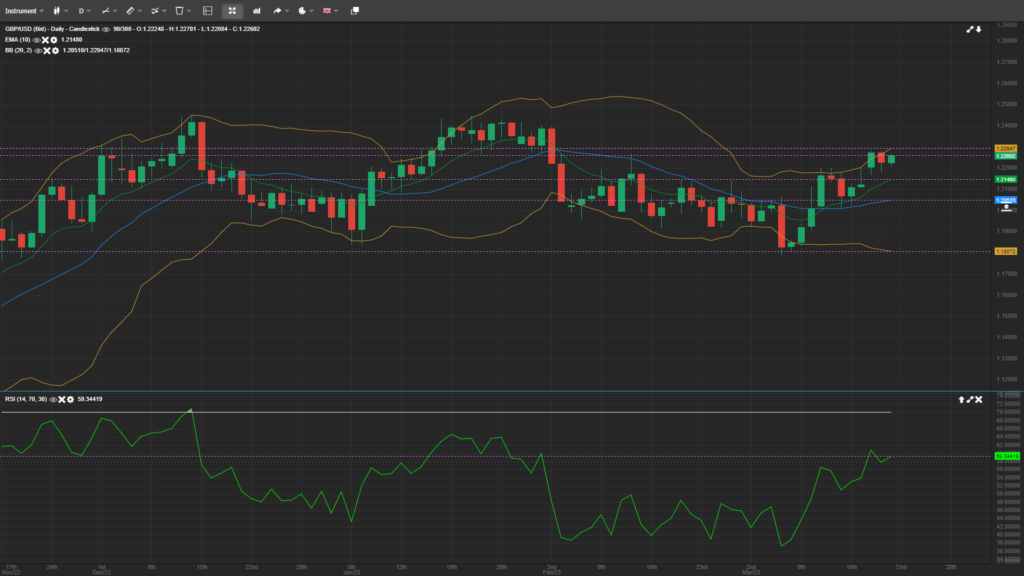Viewport: 1024px width, 576px height.
Task: Open the candlestick chart type dropdown
Action: point(56,10)
